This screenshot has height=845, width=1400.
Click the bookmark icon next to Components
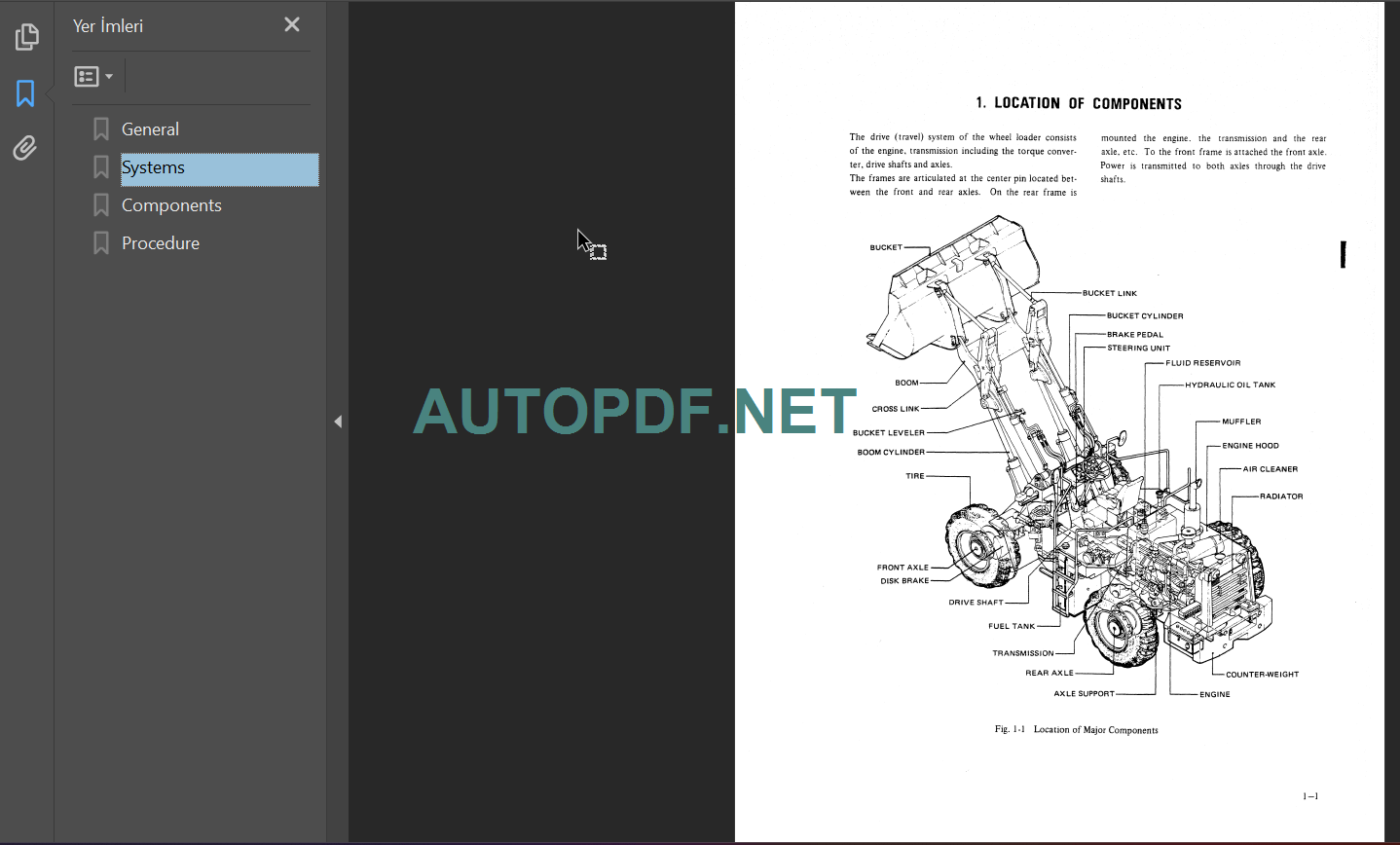click(x=100, y=204)
